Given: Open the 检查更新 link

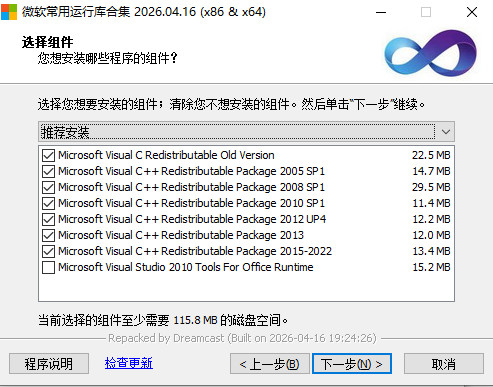Looking at the screenshot, I should pos(129,363).
